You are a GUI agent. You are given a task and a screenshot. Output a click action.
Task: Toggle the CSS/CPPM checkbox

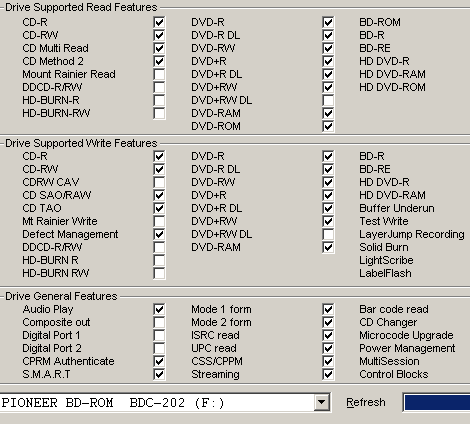point(328,361)
